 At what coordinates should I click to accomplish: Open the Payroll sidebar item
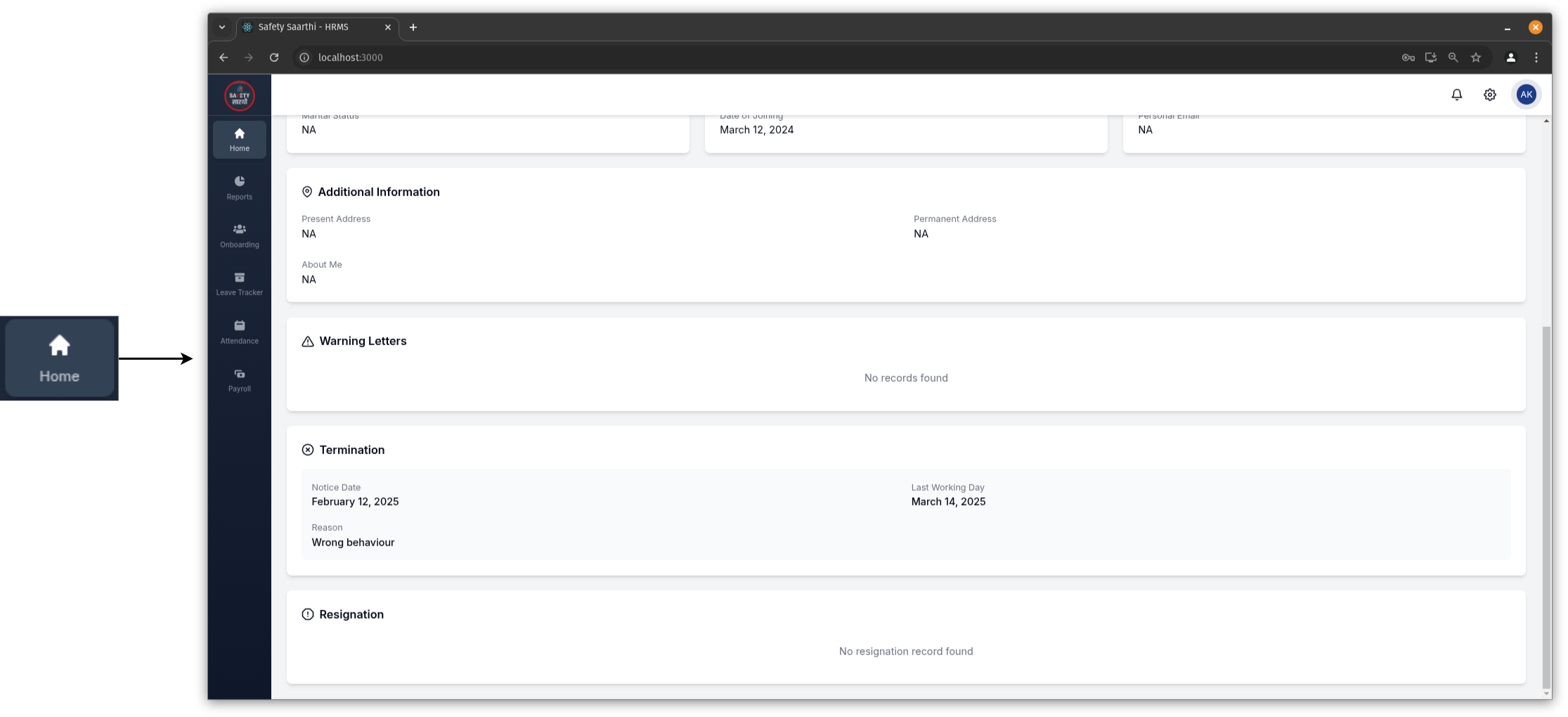(x=239, y=380)
